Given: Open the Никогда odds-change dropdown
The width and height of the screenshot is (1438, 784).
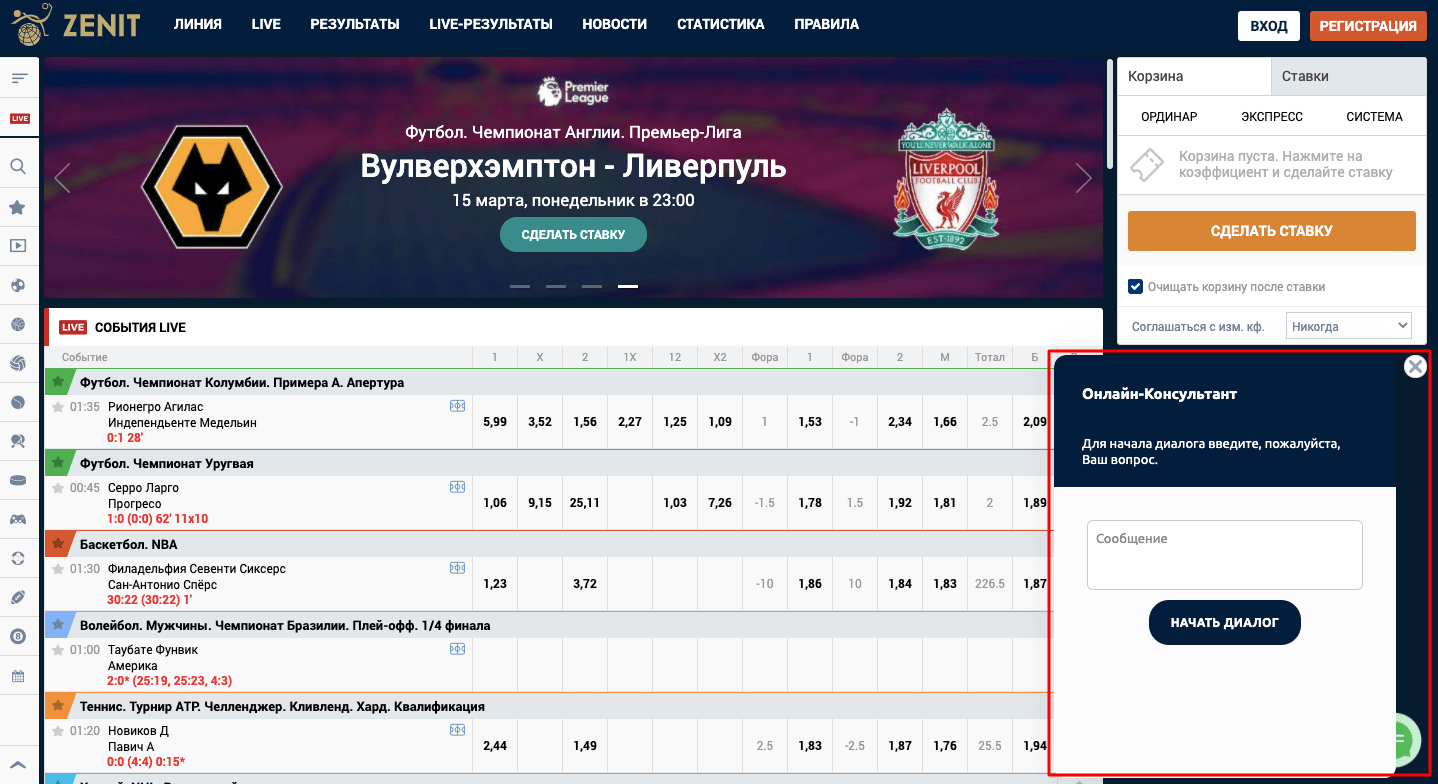Looking at the screenshot, I should (x=1348, y=326).
